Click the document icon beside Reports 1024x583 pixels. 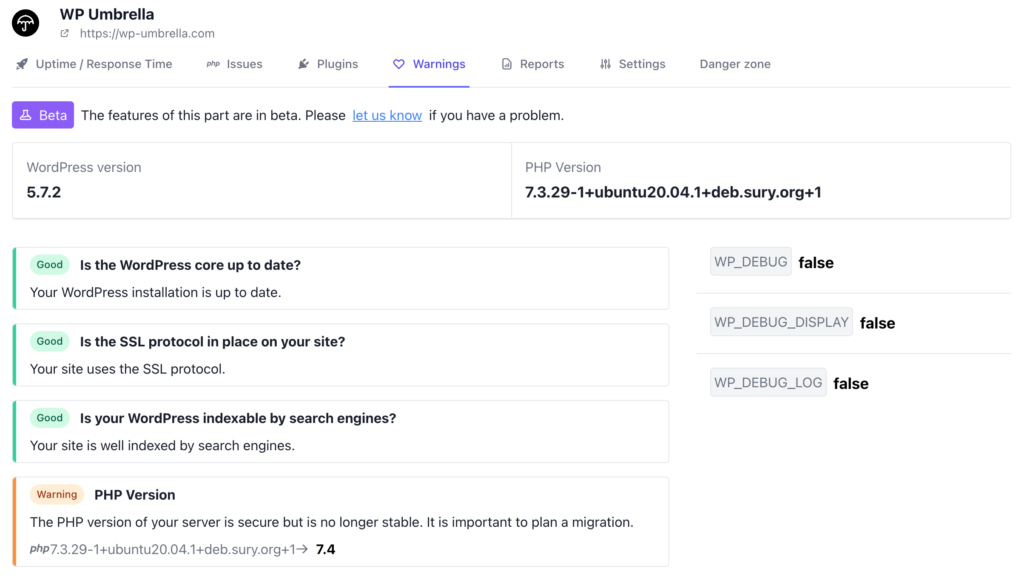(507, 64)
